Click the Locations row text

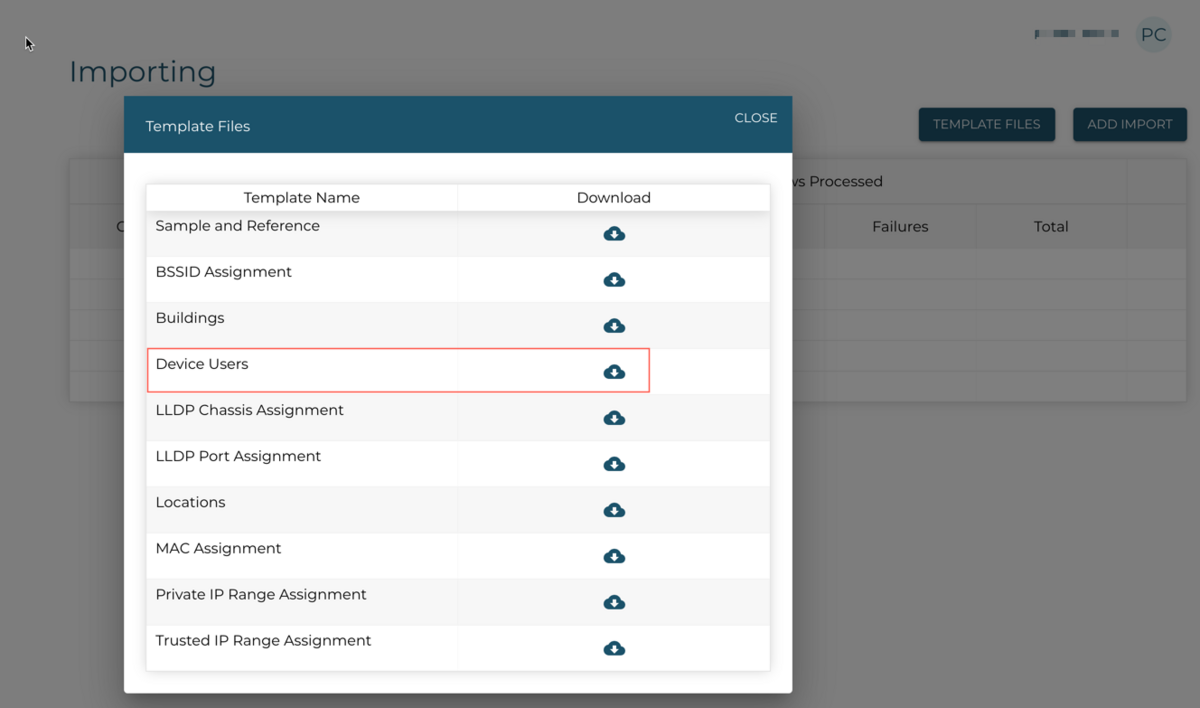[191, 502]
